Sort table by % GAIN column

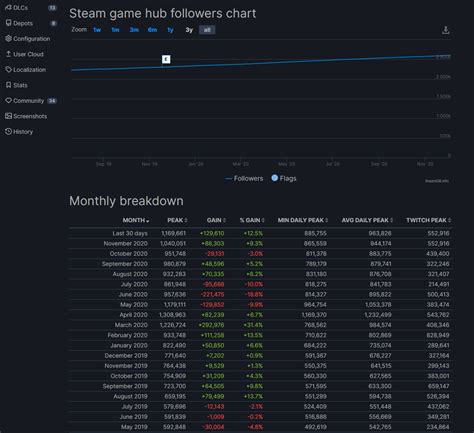click(252, 220)
